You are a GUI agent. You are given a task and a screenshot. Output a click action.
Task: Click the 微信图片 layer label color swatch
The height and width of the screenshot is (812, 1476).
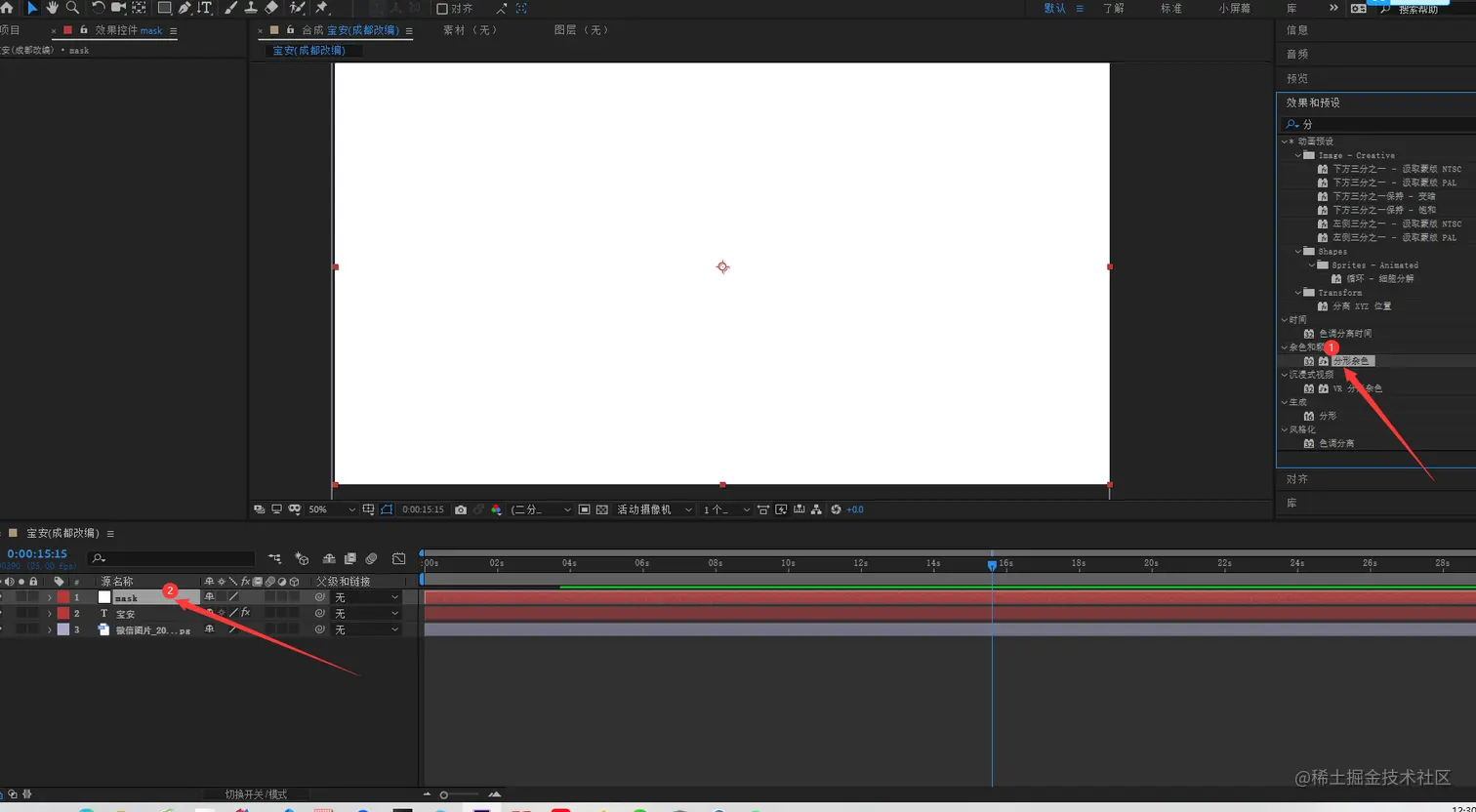click(x=62, y=629)
